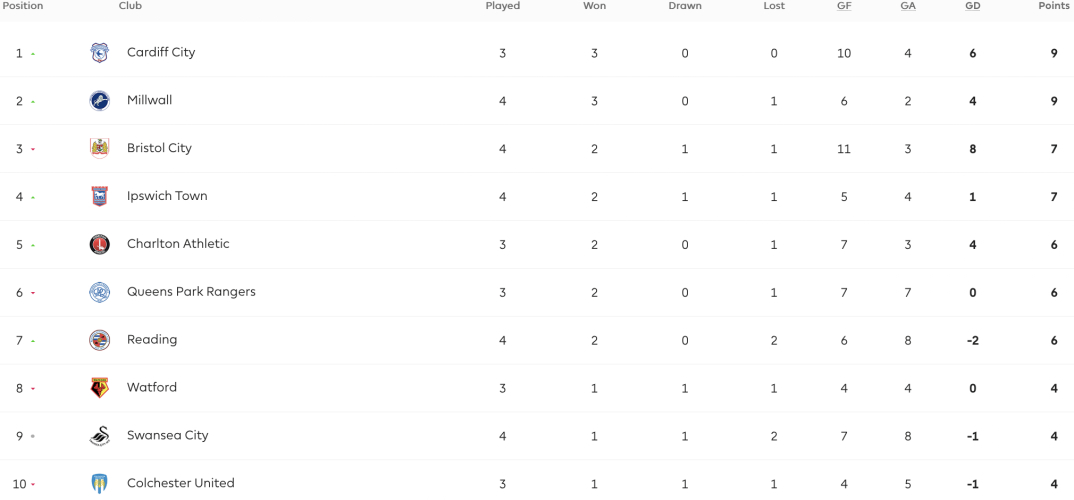Click the Points column header
This screenshot has height=500, width=1074.
pos(1055,6)
